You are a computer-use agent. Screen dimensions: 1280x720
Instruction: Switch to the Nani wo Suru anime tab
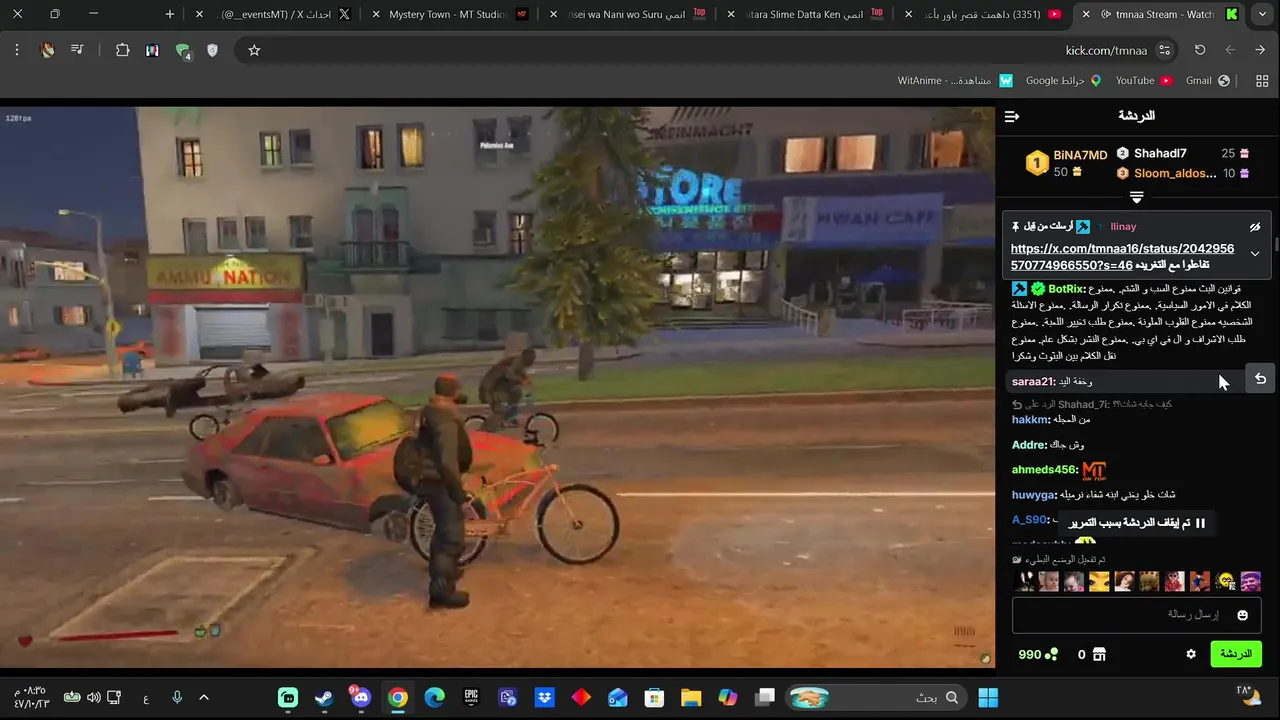(x=630, y=14)
